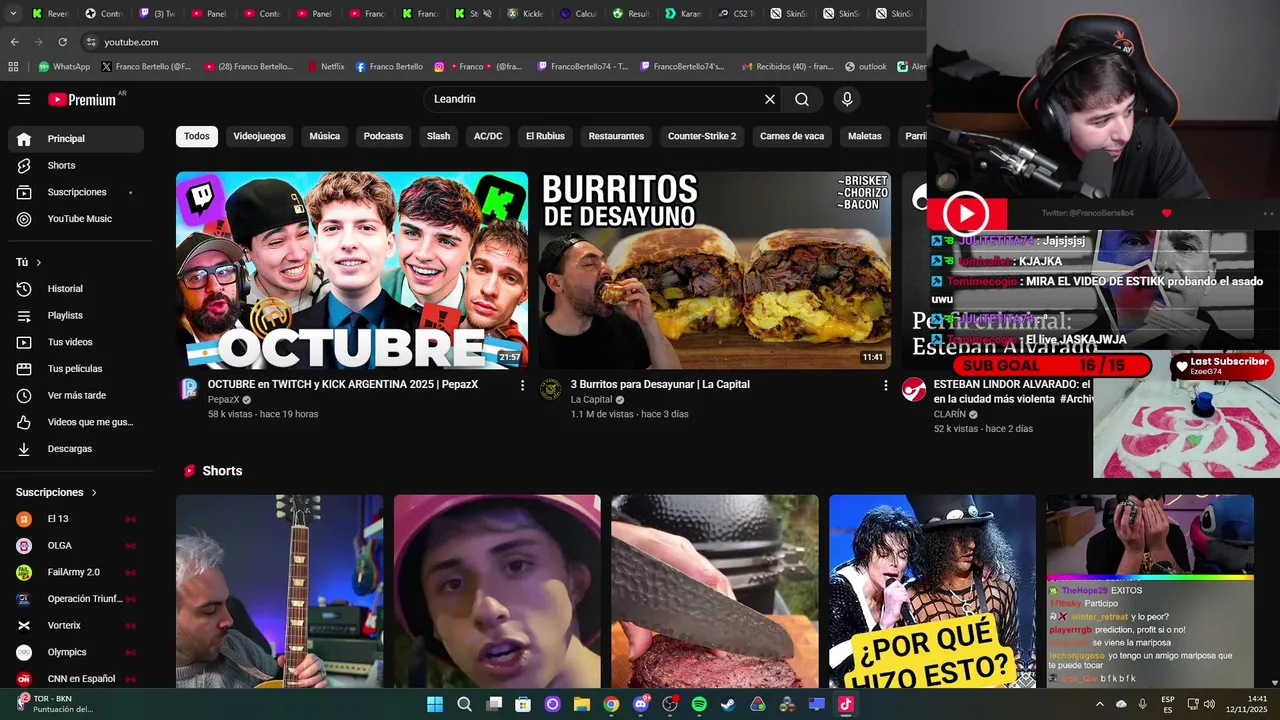Open the browser tab search dropdown
The image size is (1280, 720).
[x=14, y=14]
